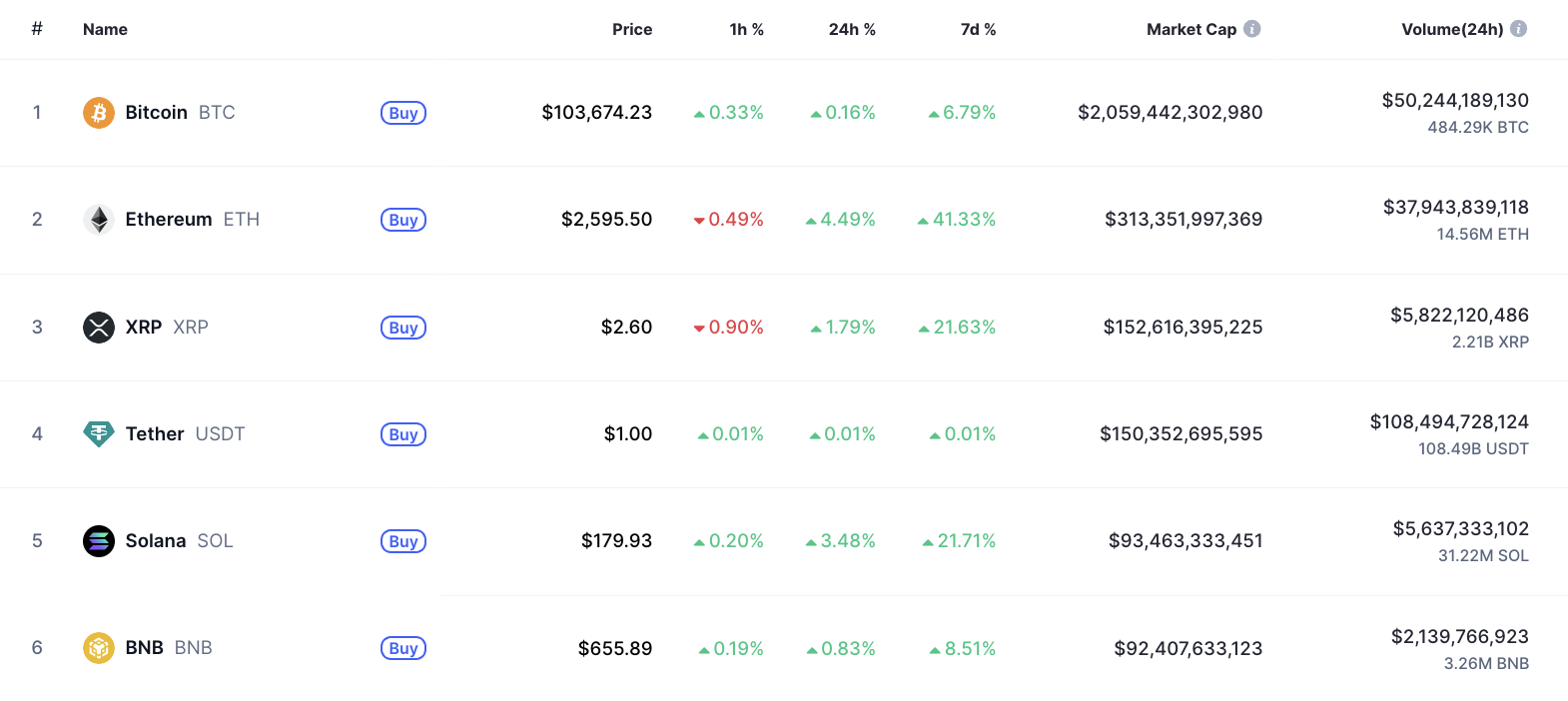
Task: Click the BNB logo icon
Action: (98, 648)
